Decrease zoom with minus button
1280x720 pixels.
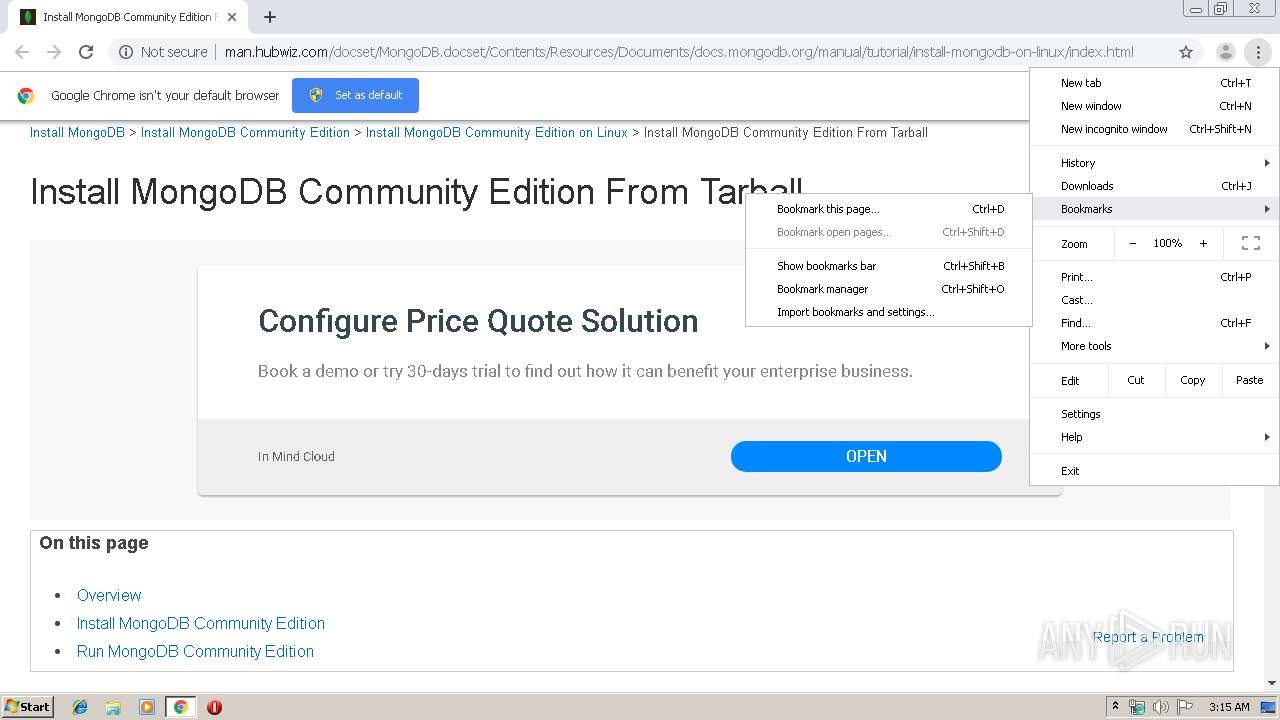click(x=1132, y=243)
